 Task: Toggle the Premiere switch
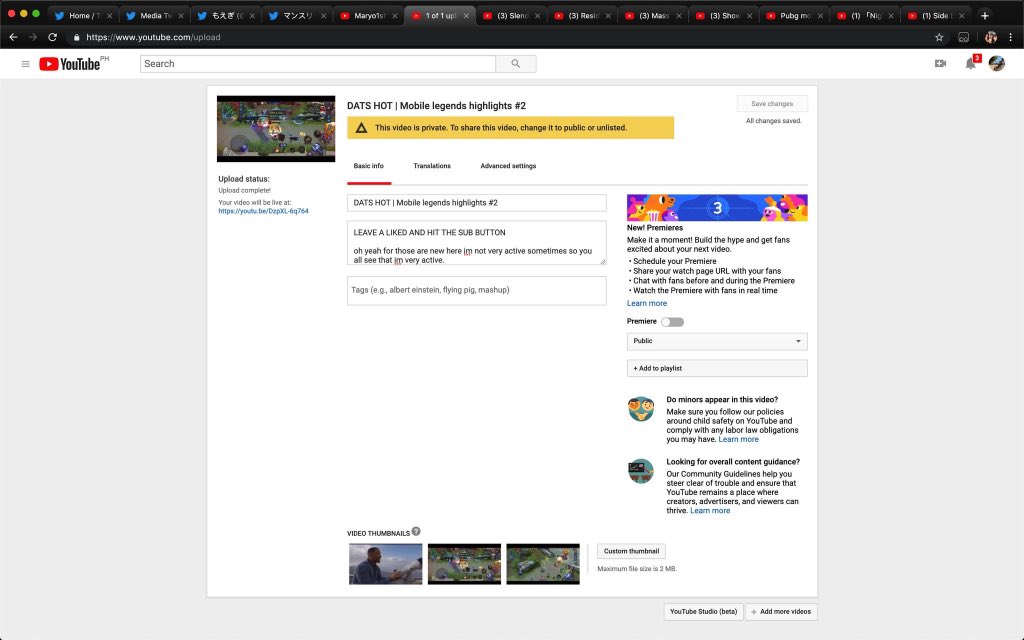pyautogui.click(x=672, y=322)
